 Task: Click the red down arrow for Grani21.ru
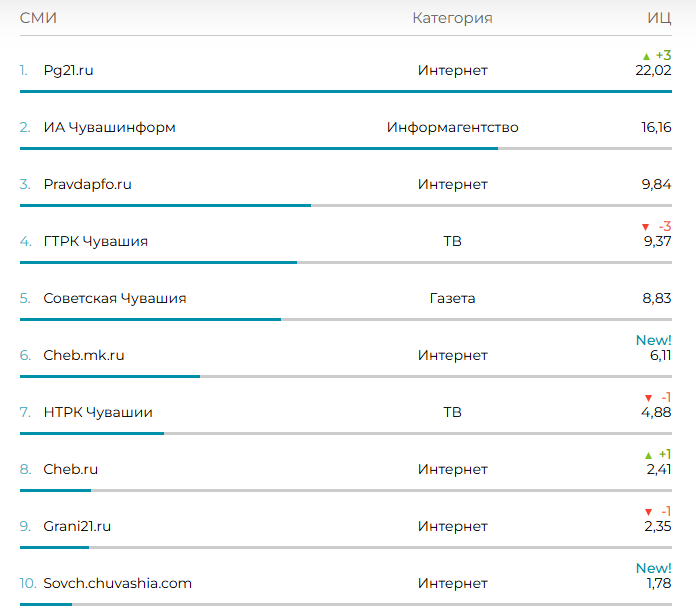coord(648,512)
